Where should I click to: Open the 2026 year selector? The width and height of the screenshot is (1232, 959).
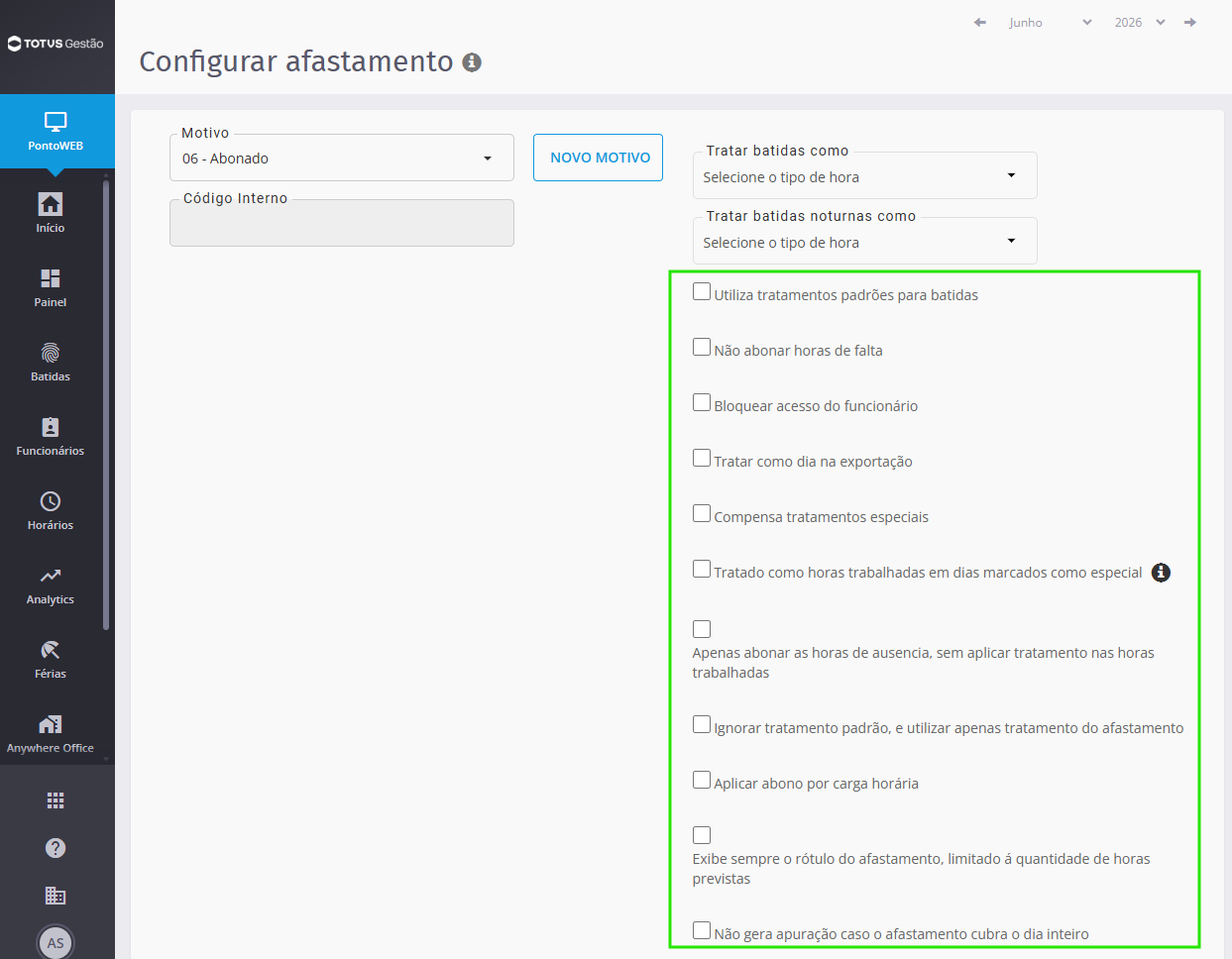tap(1140, 22)
